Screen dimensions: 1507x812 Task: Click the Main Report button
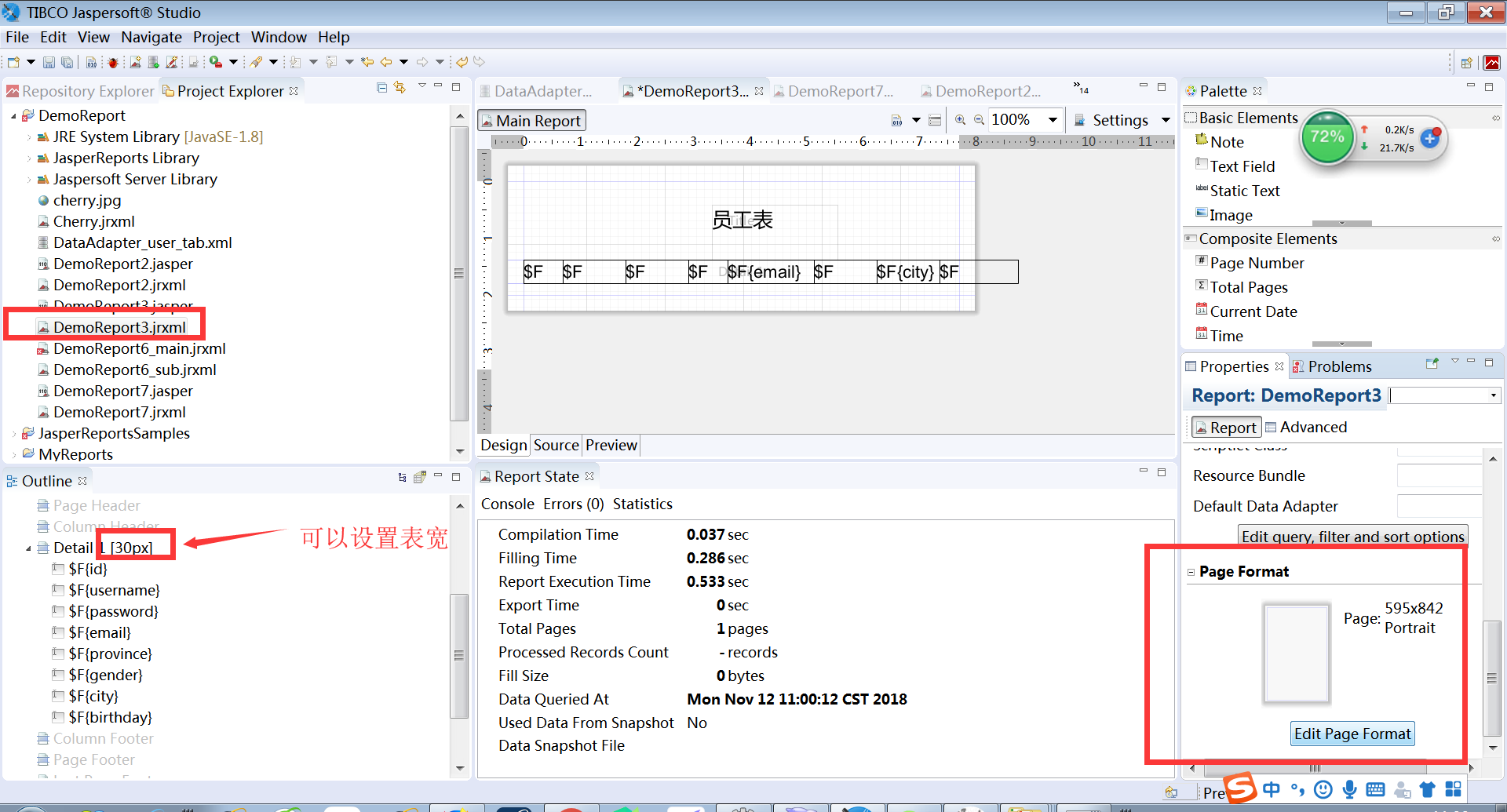531,121
